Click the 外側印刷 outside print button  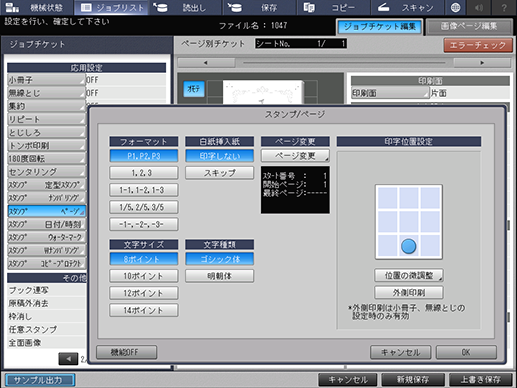click(x=409, y=293)
